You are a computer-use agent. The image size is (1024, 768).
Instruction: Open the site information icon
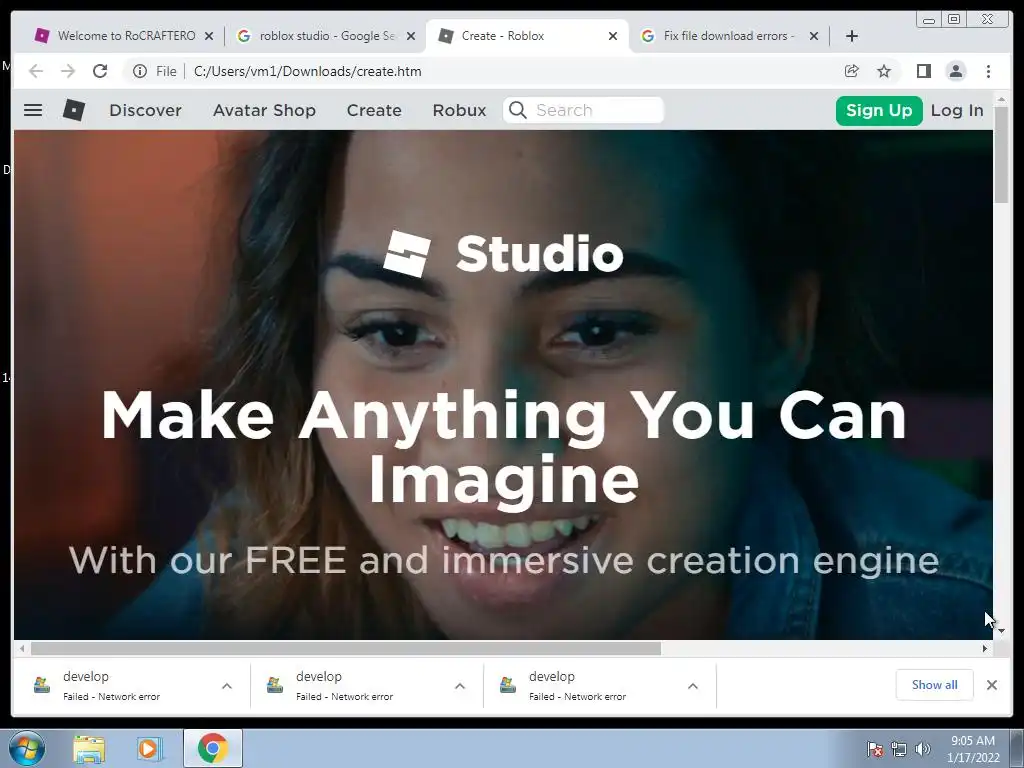[x=140, y=71]
